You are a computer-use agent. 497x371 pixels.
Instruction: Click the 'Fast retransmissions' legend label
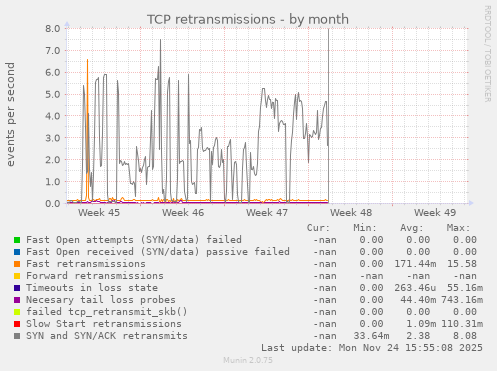[x=86, y=264]
